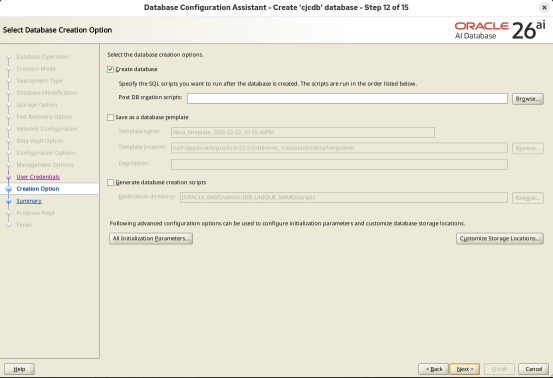Click Browse beside Destination directory
The width and height of the screenshot is (553, 378).
528,198
